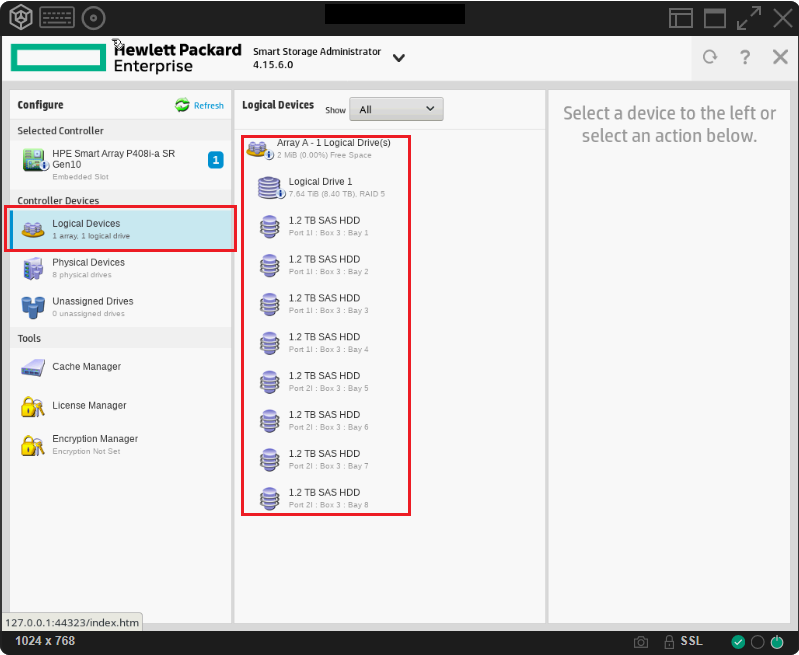
Task: Click the '1 array, 1 logical drive' subtitle
Action: click(91, 236)
